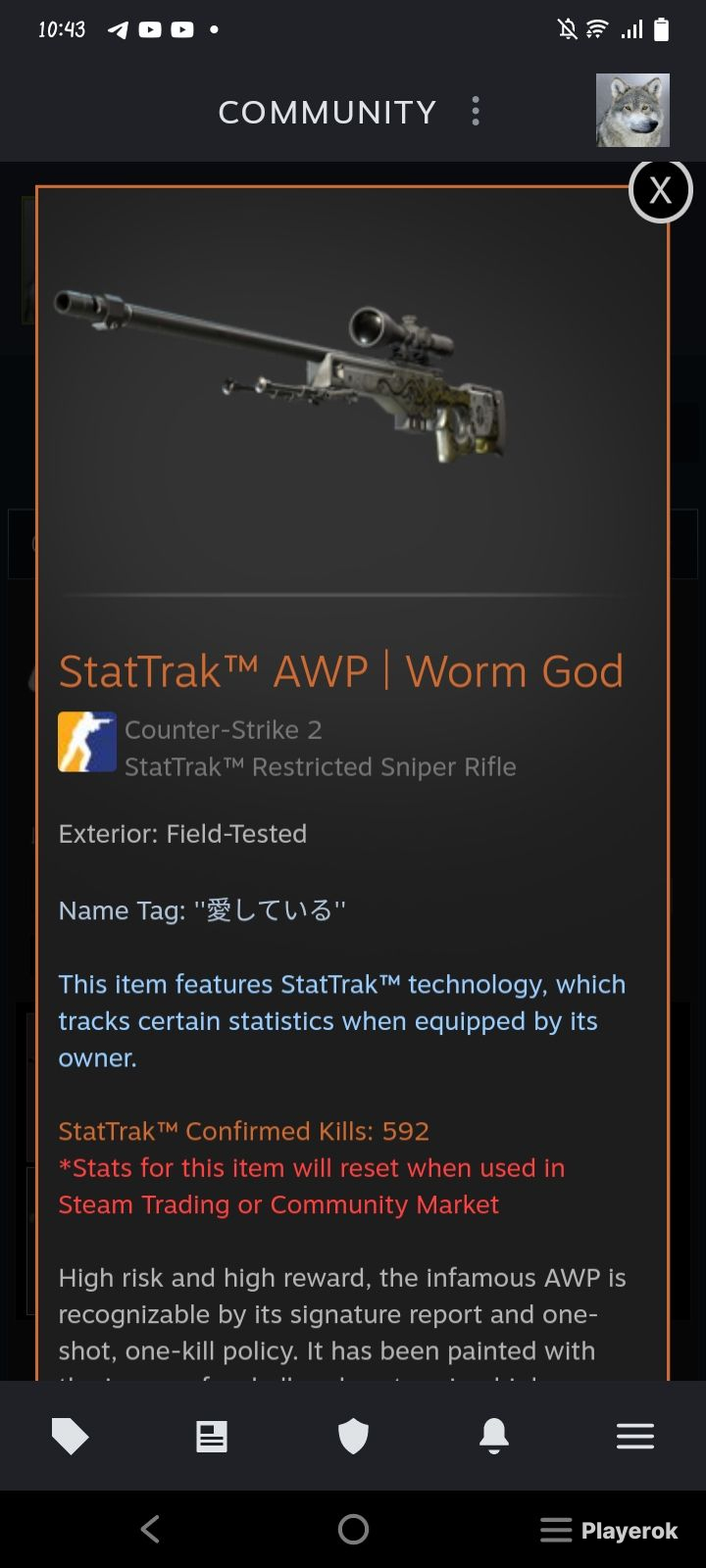Image resolution: width=706 pixels, height=1568 pixels.
Task: Tap the Telegram notification icon in status bar
Action: pos(118,29)
